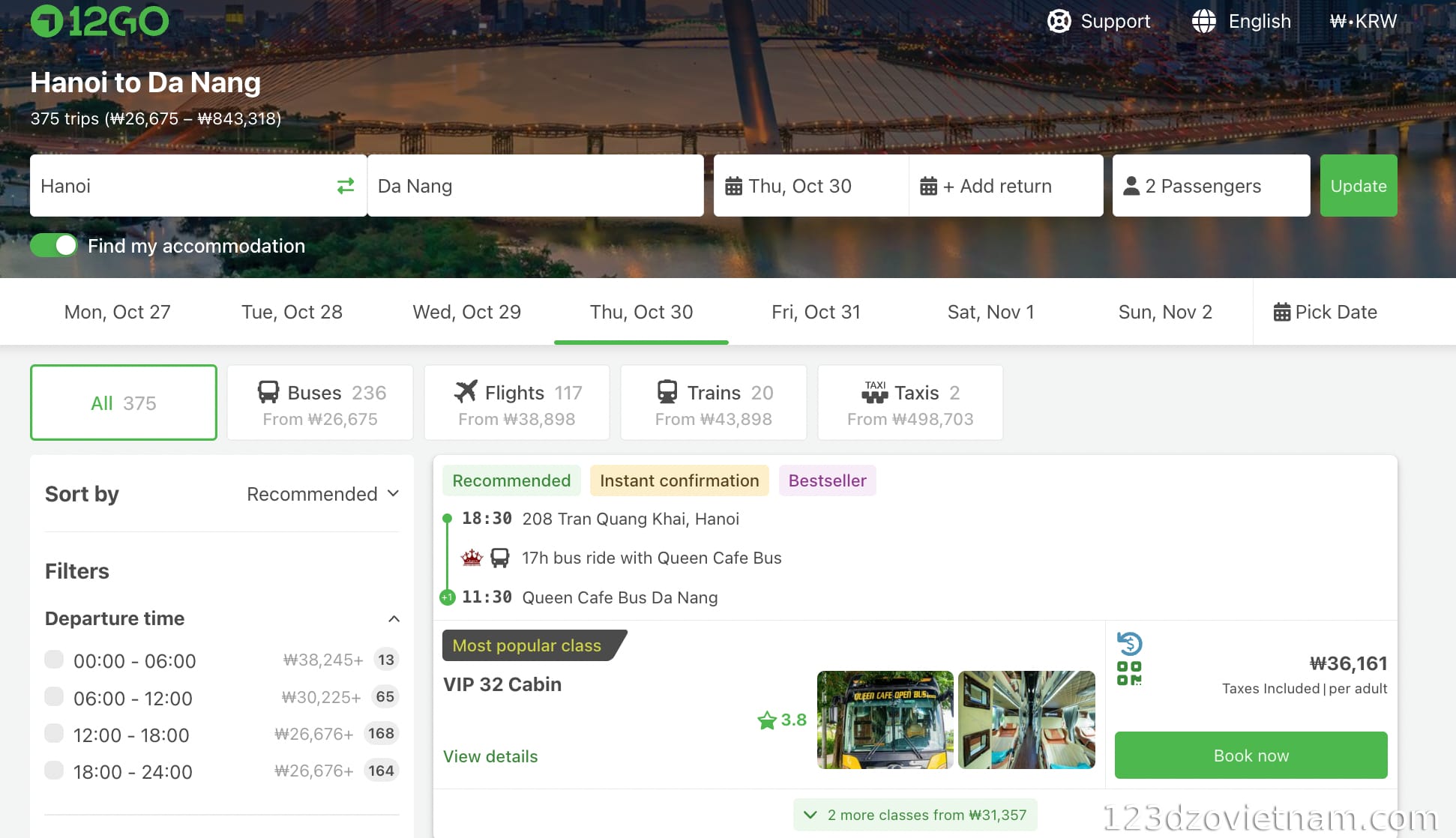Click the Book now button

coord(1251,756)
